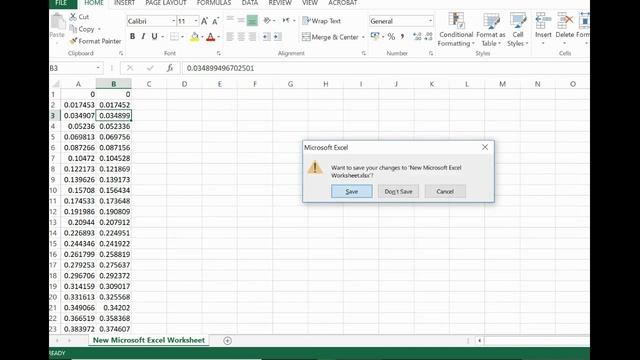Open the font size 11 dropdown
The image size is (640, 360).
click(196, 21)
